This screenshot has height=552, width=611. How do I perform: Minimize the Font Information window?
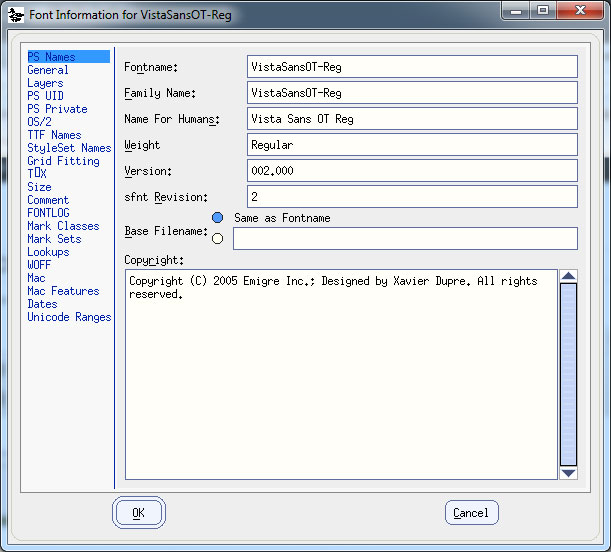coord(516,10)
